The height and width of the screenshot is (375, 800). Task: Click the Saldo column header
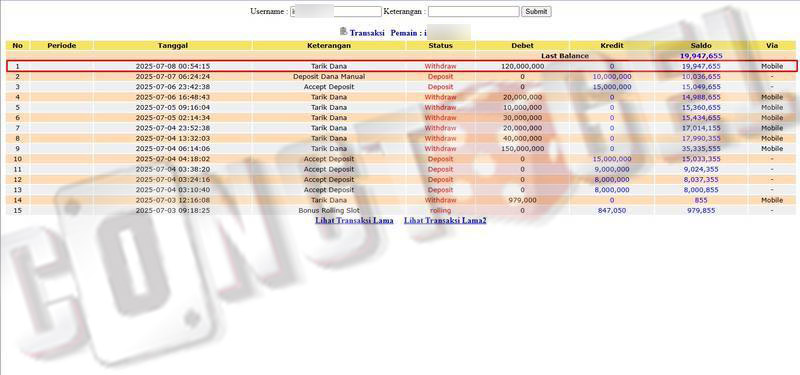pos(701,45)
